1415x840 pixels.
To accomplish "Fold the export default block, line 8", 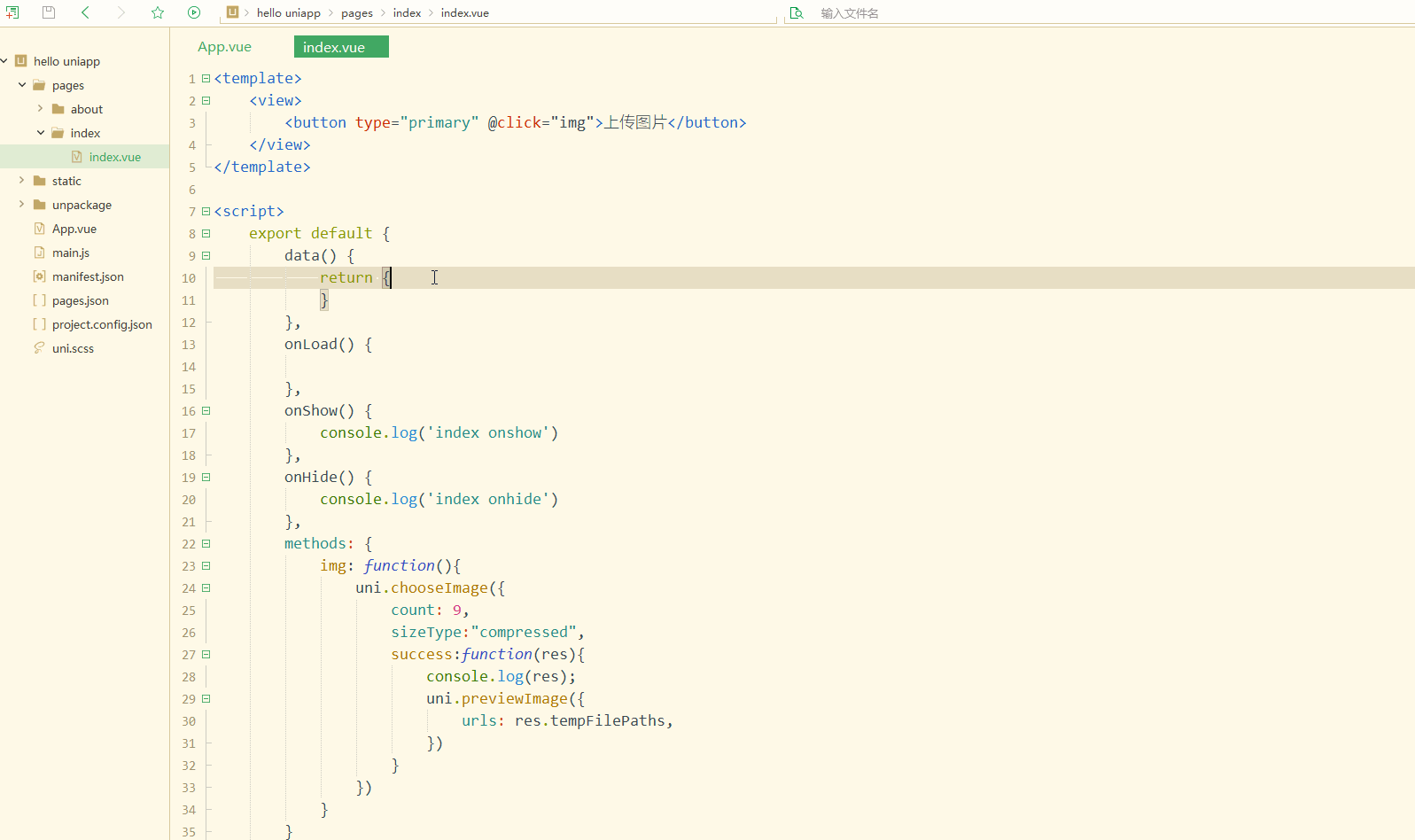I will [206, 233].
